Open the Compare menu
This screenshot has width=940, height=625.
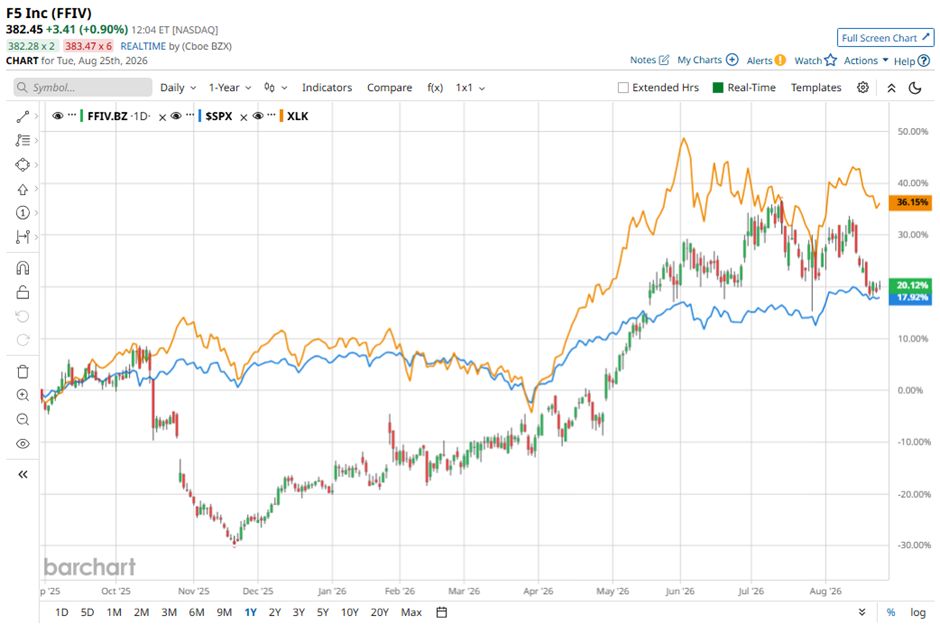coord(389,87)
